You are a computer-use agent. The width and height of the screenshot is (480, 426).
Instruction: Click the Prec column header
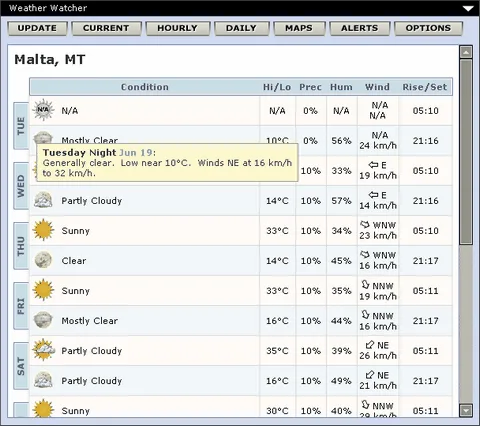(310, 87)
